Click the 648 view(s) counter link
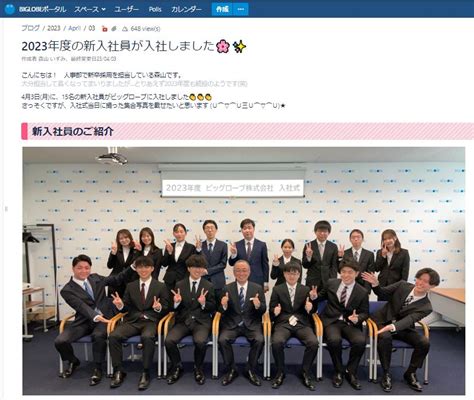 [x=145, y=29]
